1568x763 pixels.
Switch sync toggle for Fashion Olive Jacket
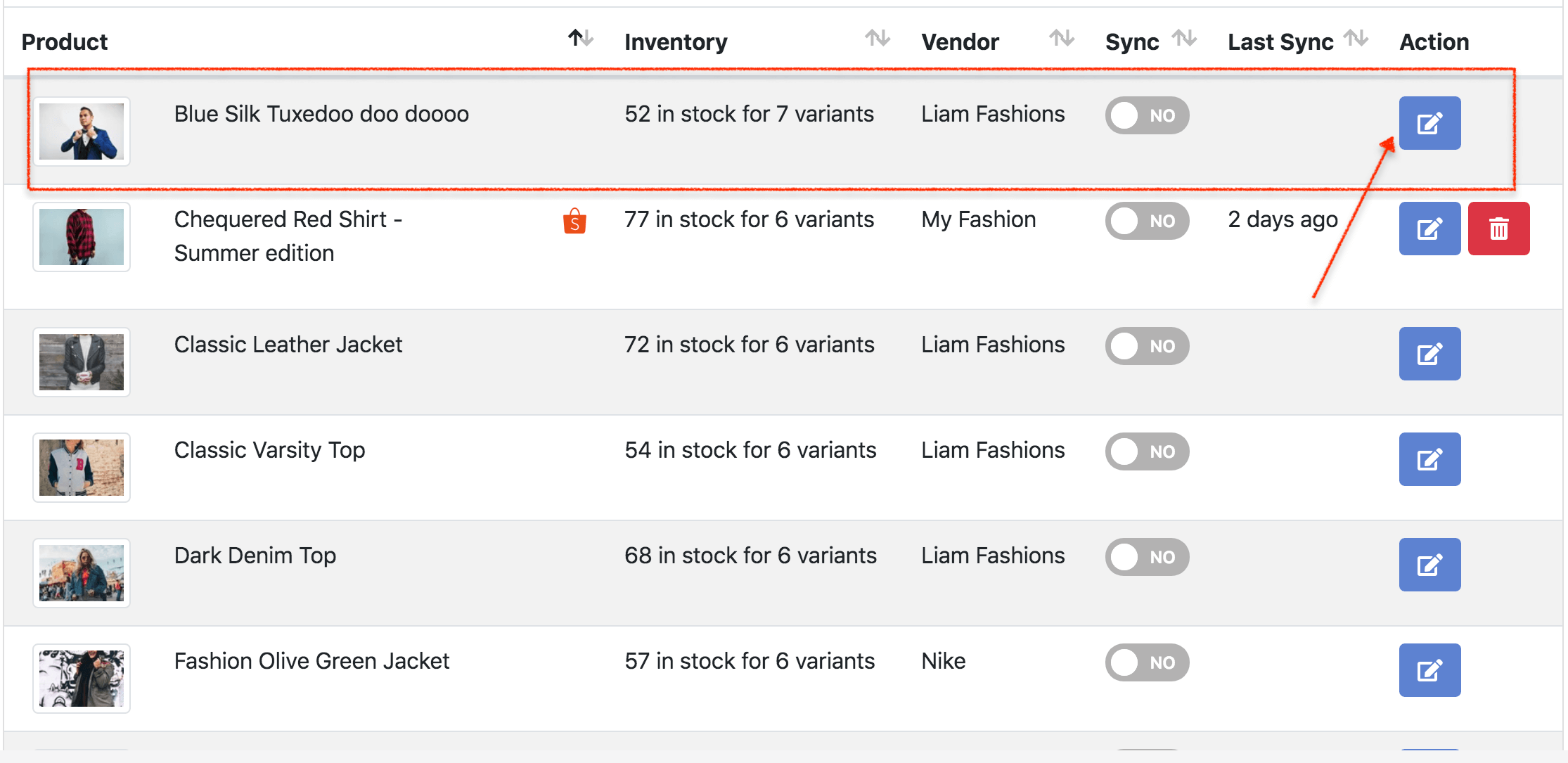(x=1146, y=662)
